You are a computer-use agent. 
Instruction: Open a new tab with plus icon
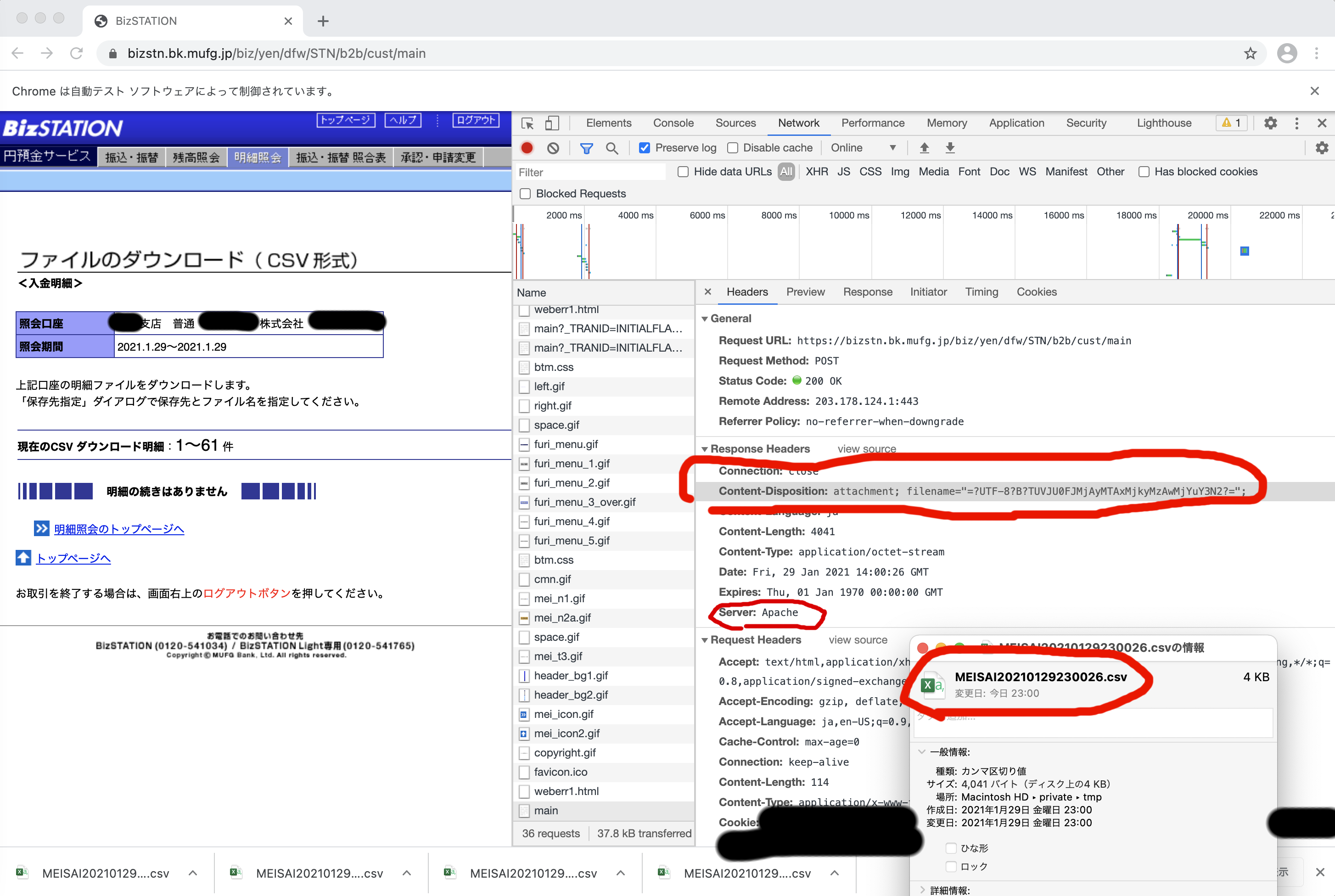tap(323, 21)
